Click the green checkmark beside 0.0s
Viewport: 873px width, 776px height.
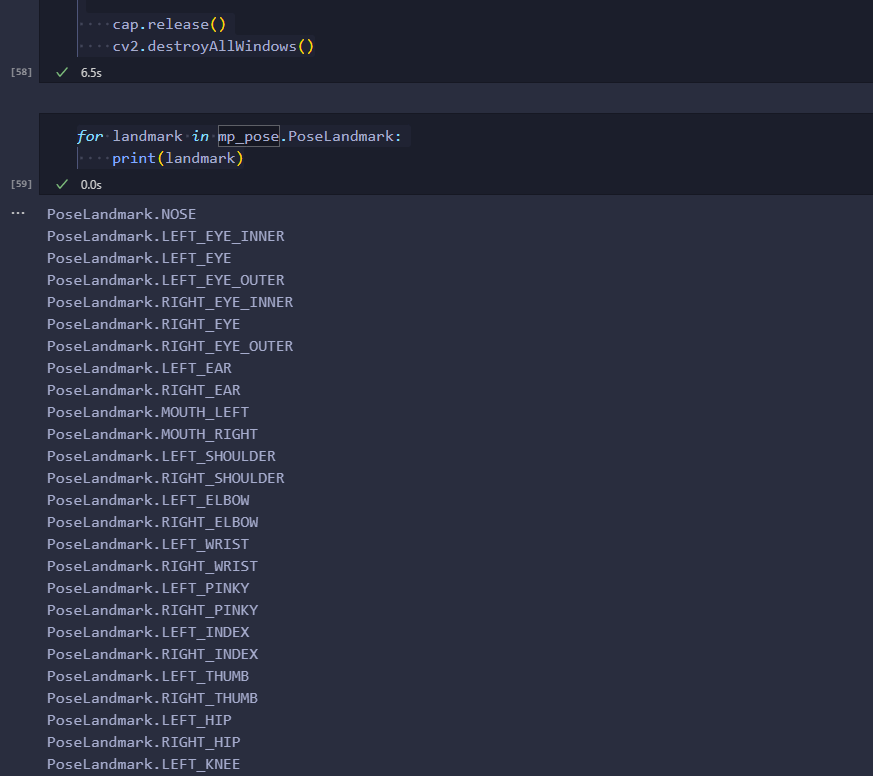pyautogui.click(x=62, y=184)
